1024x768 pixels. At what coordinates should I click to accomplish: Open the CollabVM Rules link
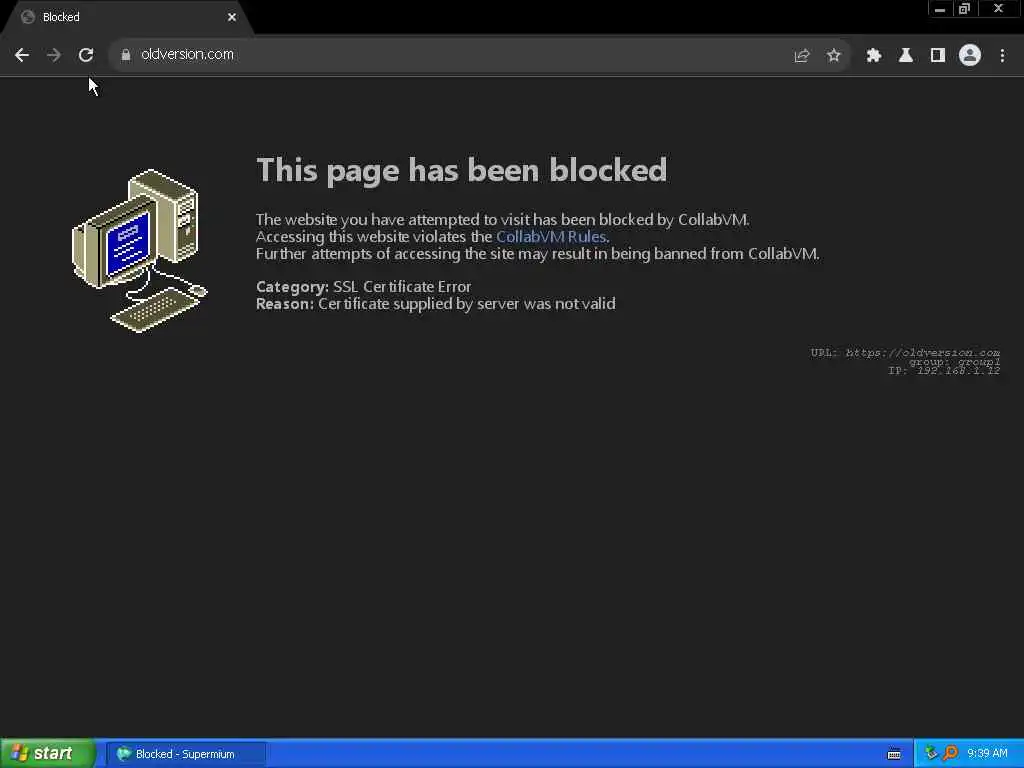tap(551, 236)
